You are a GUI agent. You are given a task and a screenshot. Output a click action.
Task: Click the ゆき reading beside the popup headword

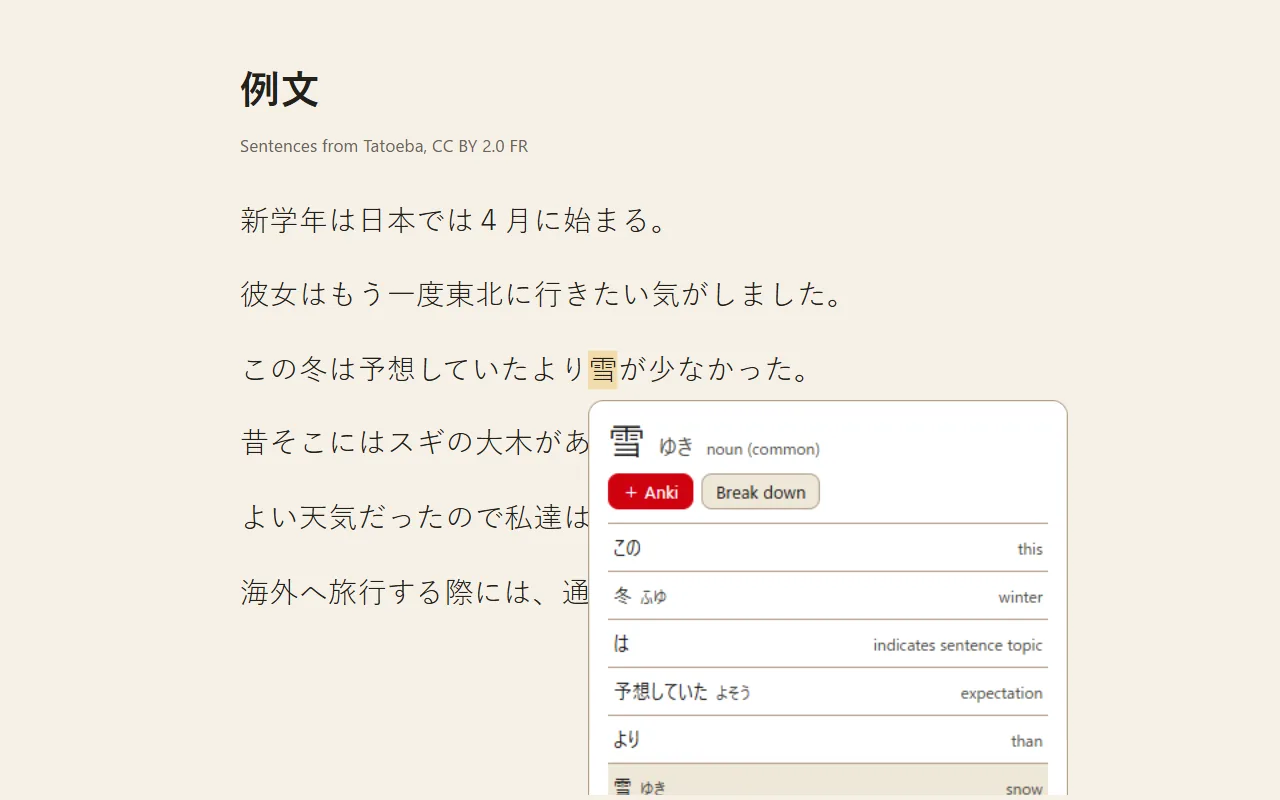point(676,446)
